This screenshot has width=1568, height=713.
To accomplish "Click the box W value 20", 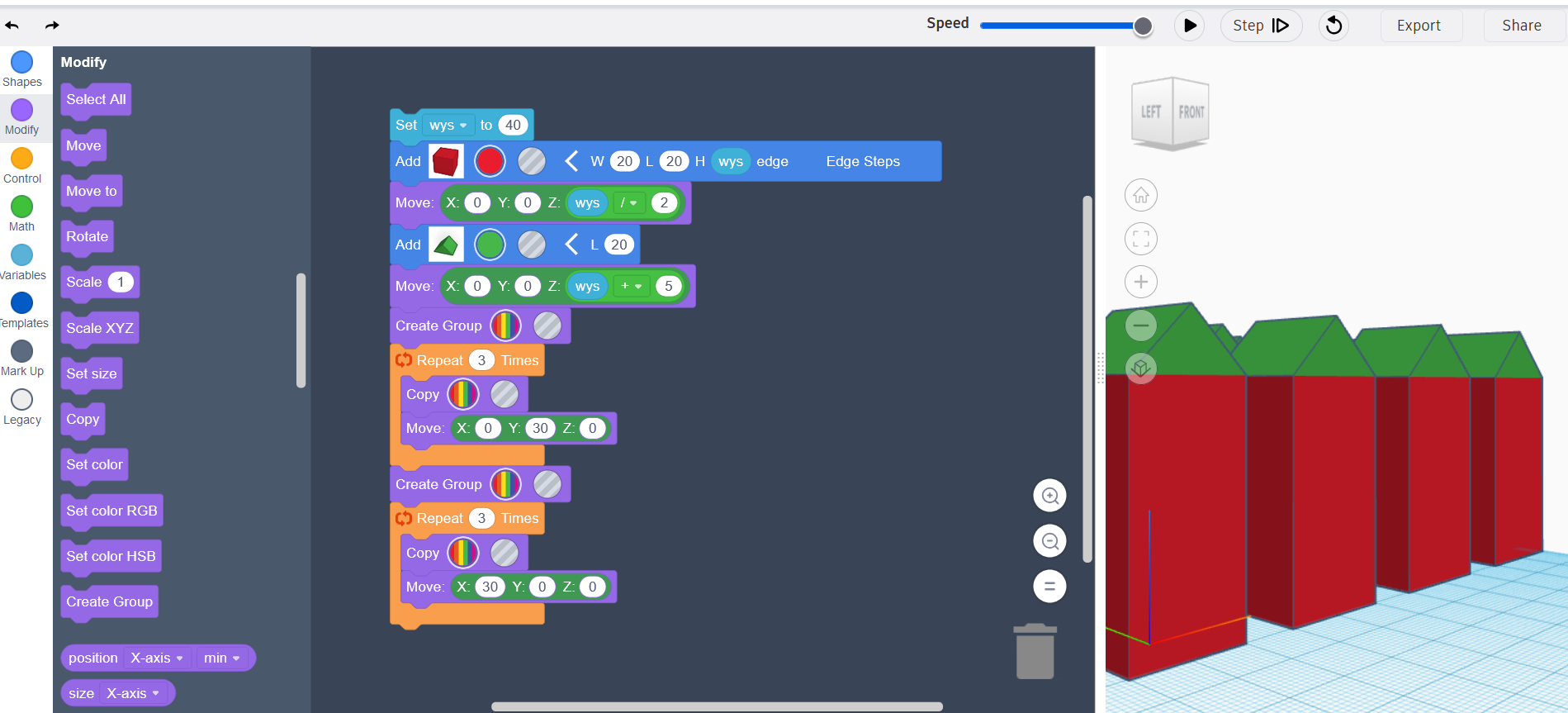I will point(624,162).
